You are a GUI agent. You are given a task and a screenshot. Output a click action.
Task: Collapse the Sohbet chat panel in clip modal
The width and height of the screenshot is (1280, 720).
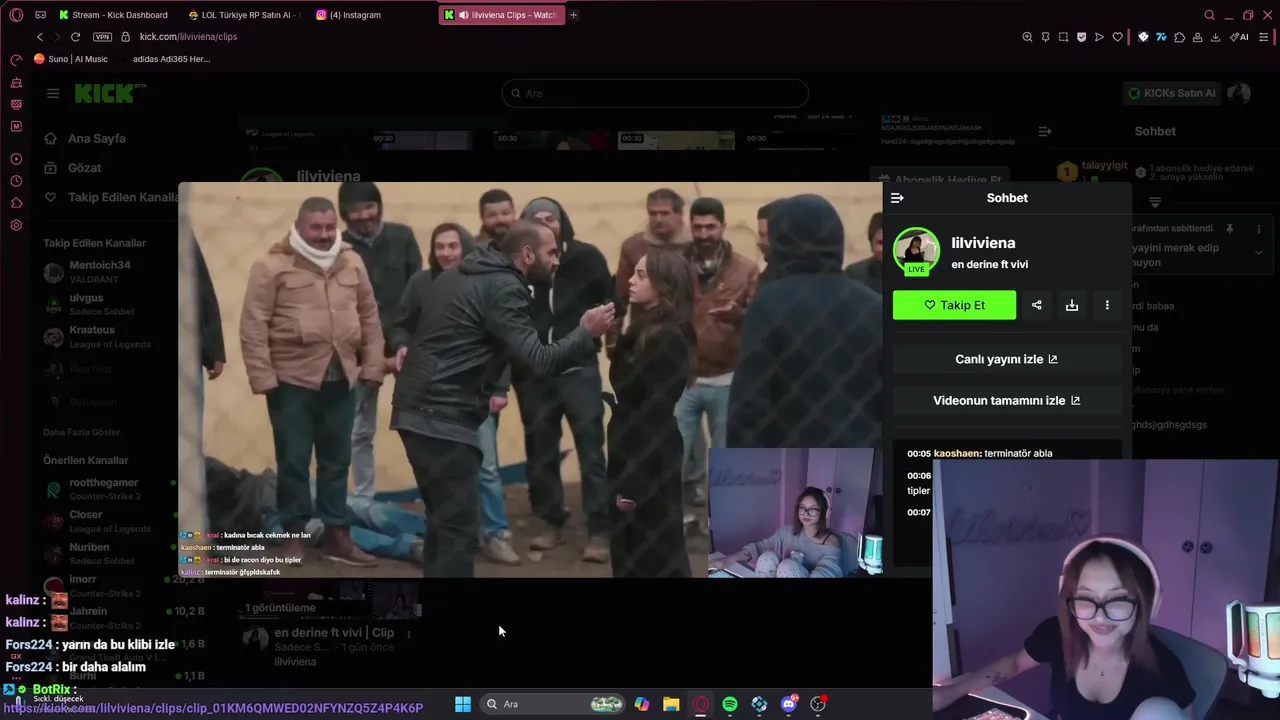[897, 198]
